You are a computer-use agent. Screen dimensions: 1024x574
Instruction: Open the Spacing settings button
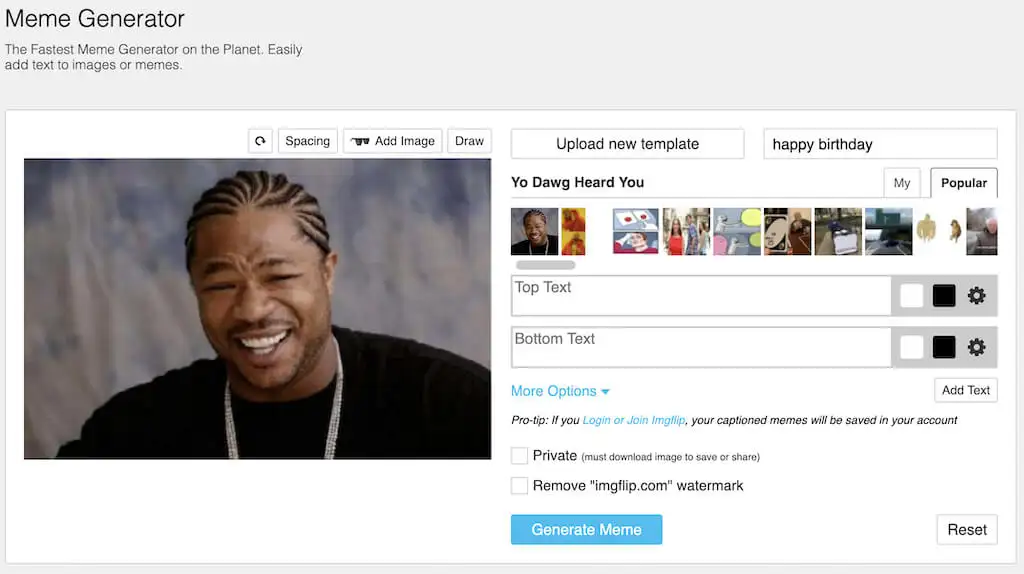click(x=308, y=141)
